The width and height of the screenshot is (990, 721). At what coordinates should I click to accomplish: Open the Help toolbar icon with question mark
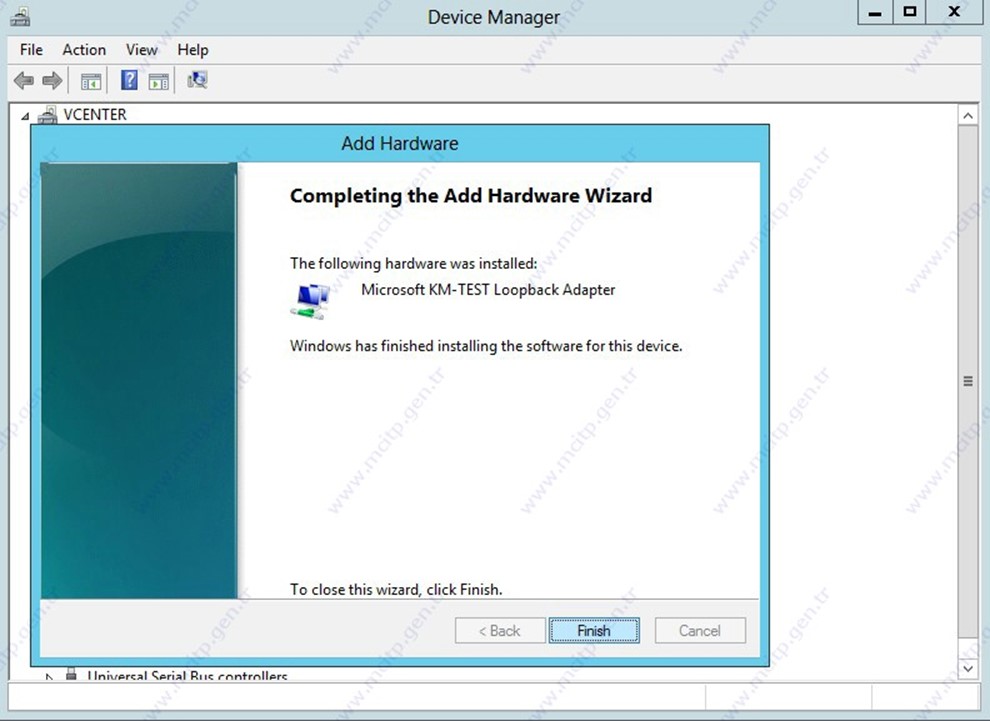click(x=129, y=80)
